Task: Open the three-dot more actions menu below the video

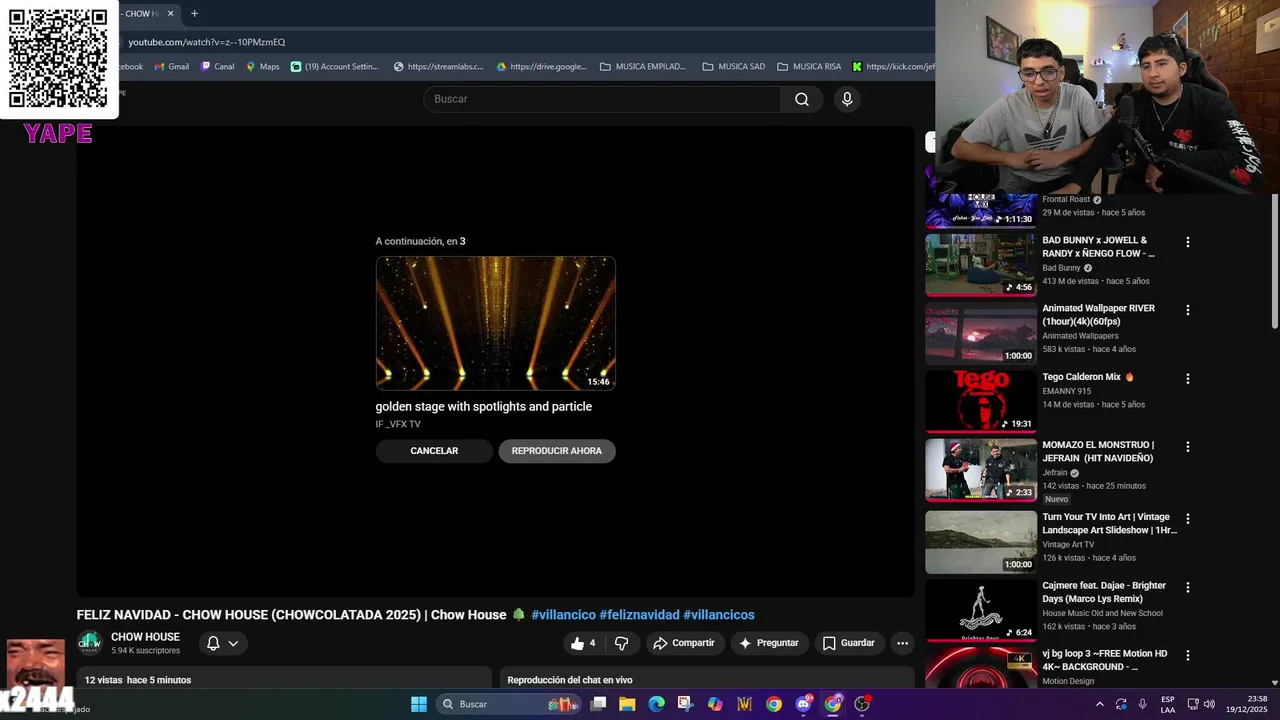Action: pos(902,643)
